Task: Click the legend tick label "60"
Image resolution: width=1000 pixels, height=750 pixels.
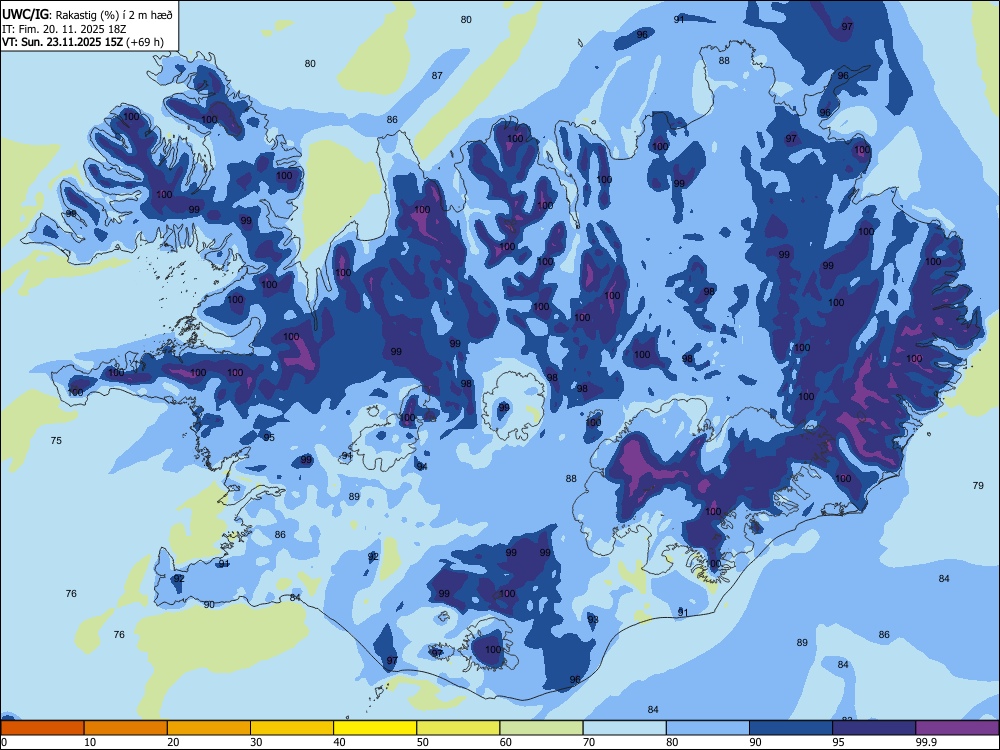Action: point(506,742)
